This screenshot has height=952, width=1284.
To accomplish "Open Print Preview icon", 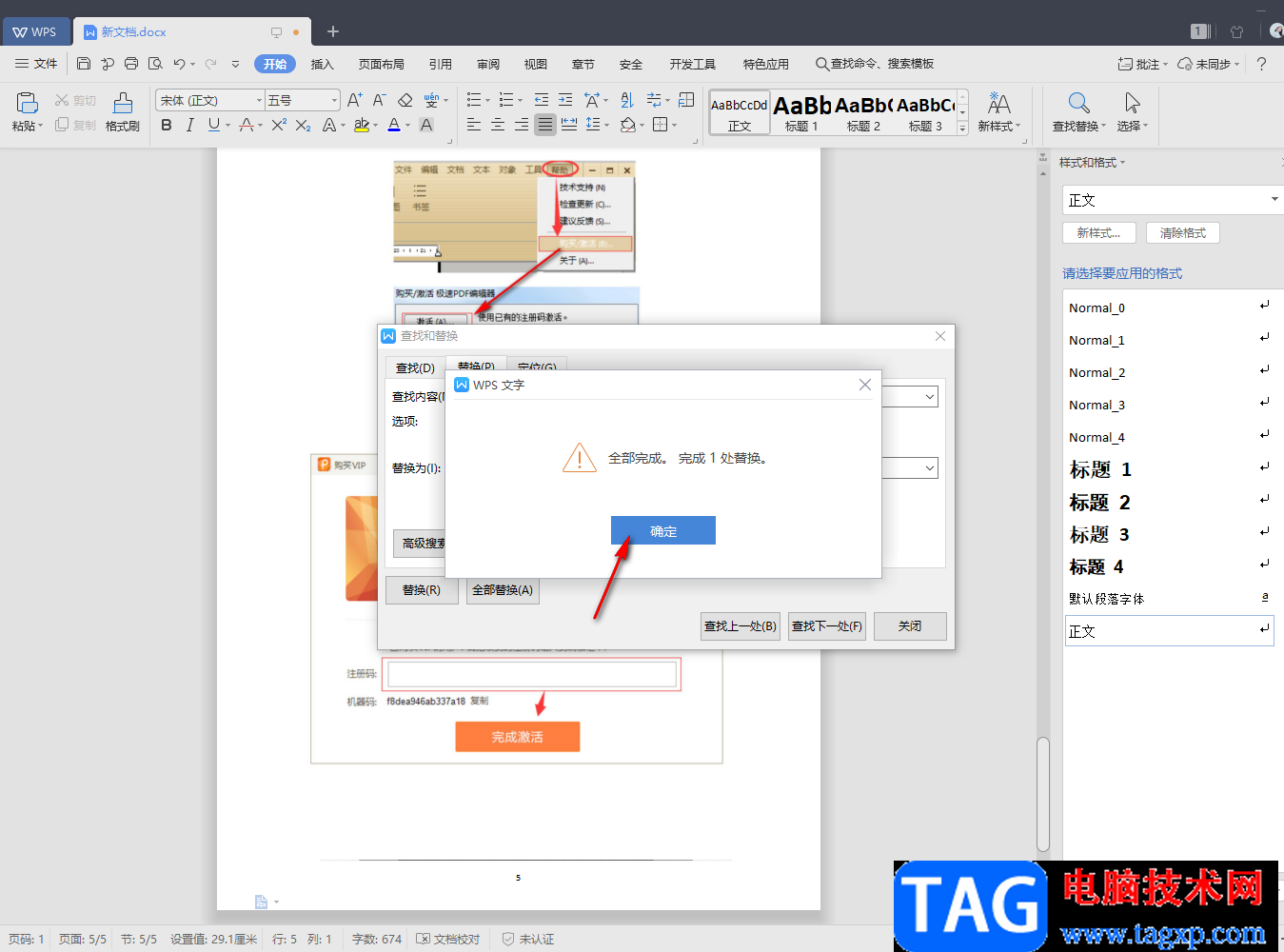I will [x=155, y=64].
